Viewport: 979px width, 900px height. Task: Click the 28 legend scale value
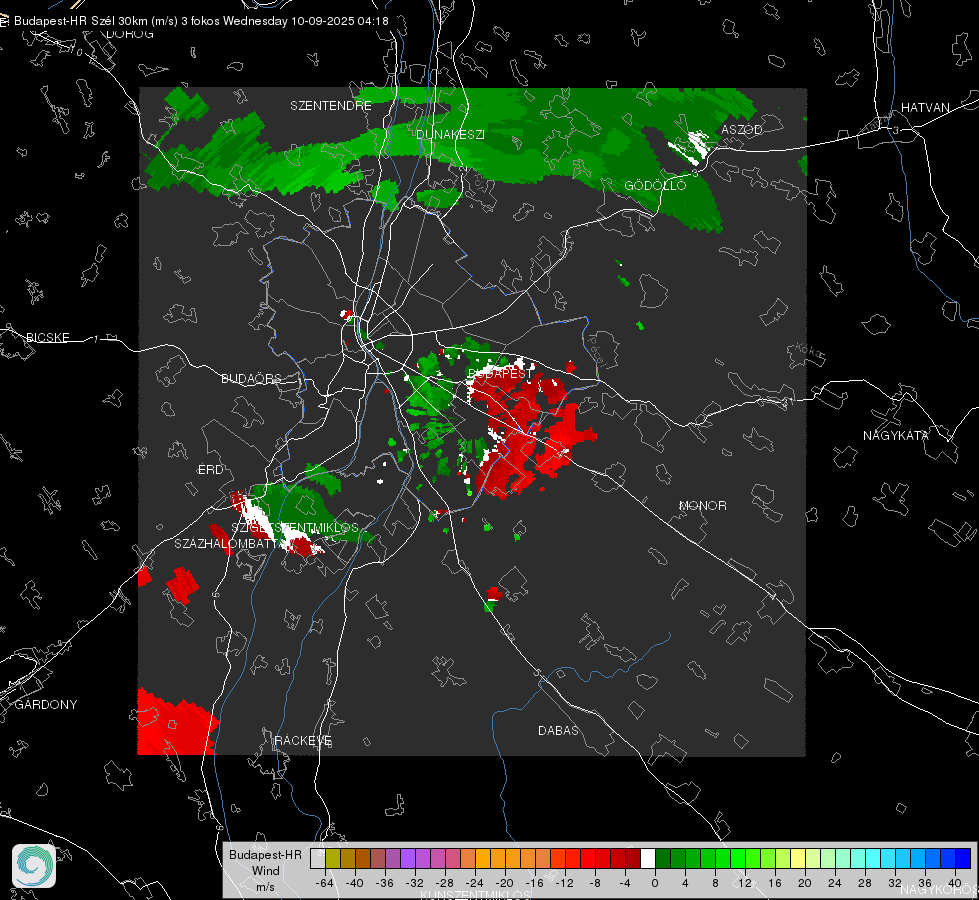[x=865, y=883]
